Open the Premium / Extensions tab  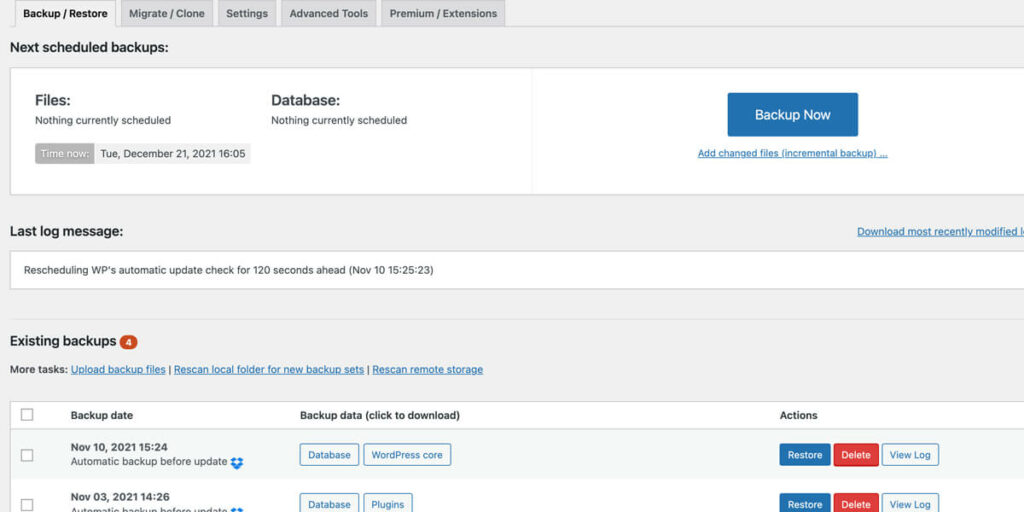(x=443, y=14)
